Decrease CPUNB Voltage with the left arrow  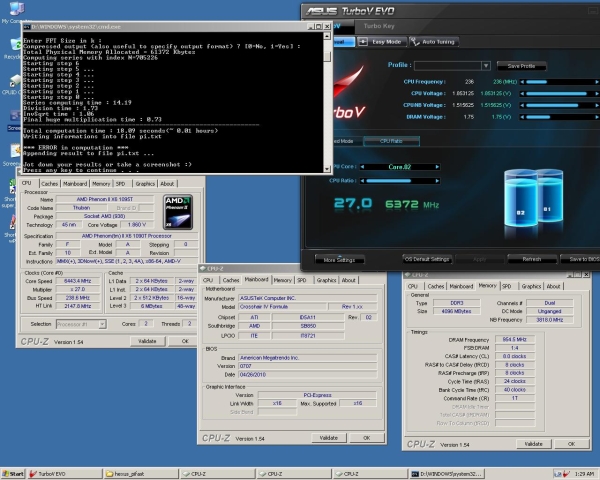coord(522,105)
